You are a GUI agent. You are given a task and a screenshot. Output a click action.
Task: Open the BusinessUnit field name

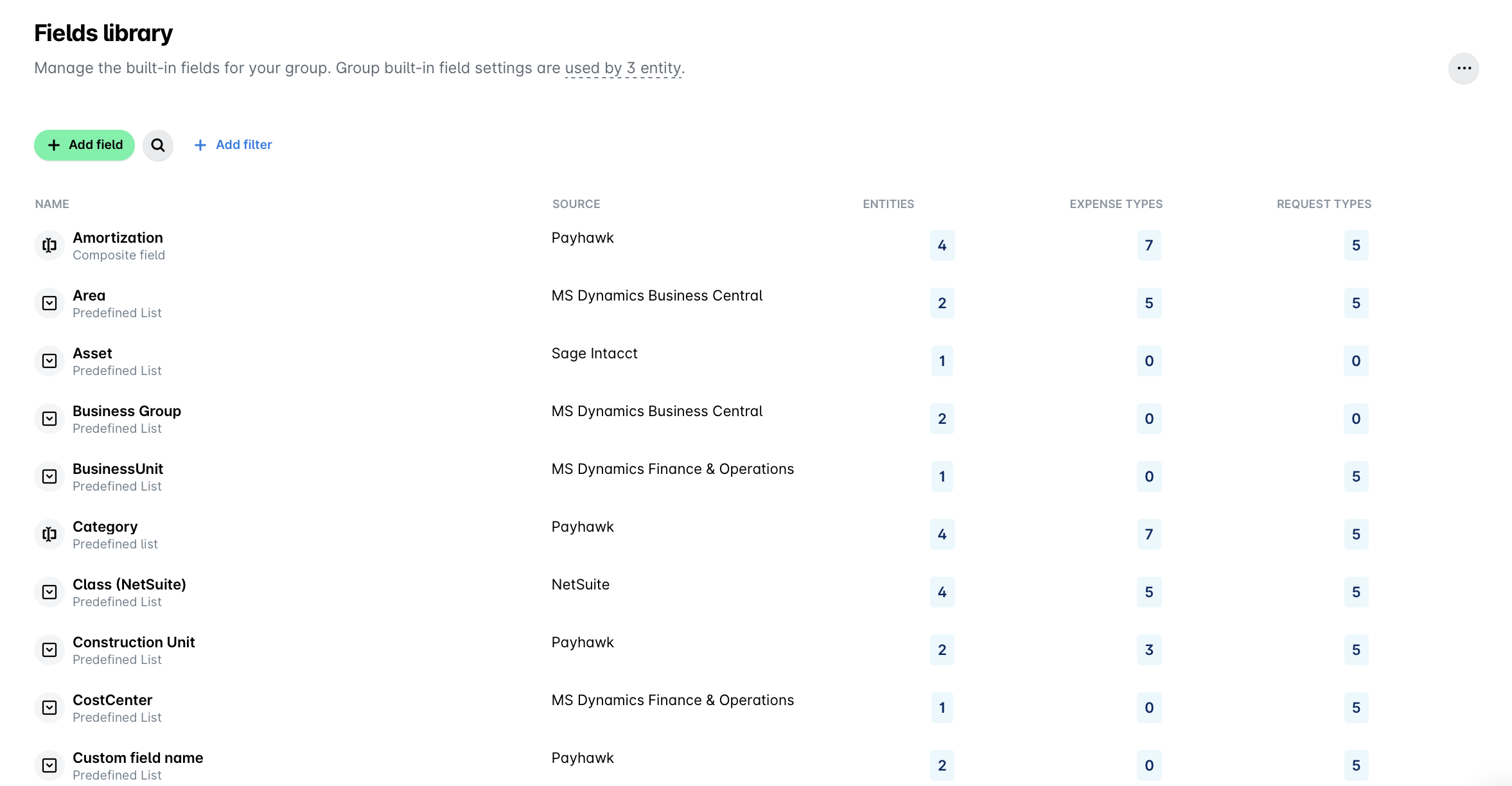point(118,469)
